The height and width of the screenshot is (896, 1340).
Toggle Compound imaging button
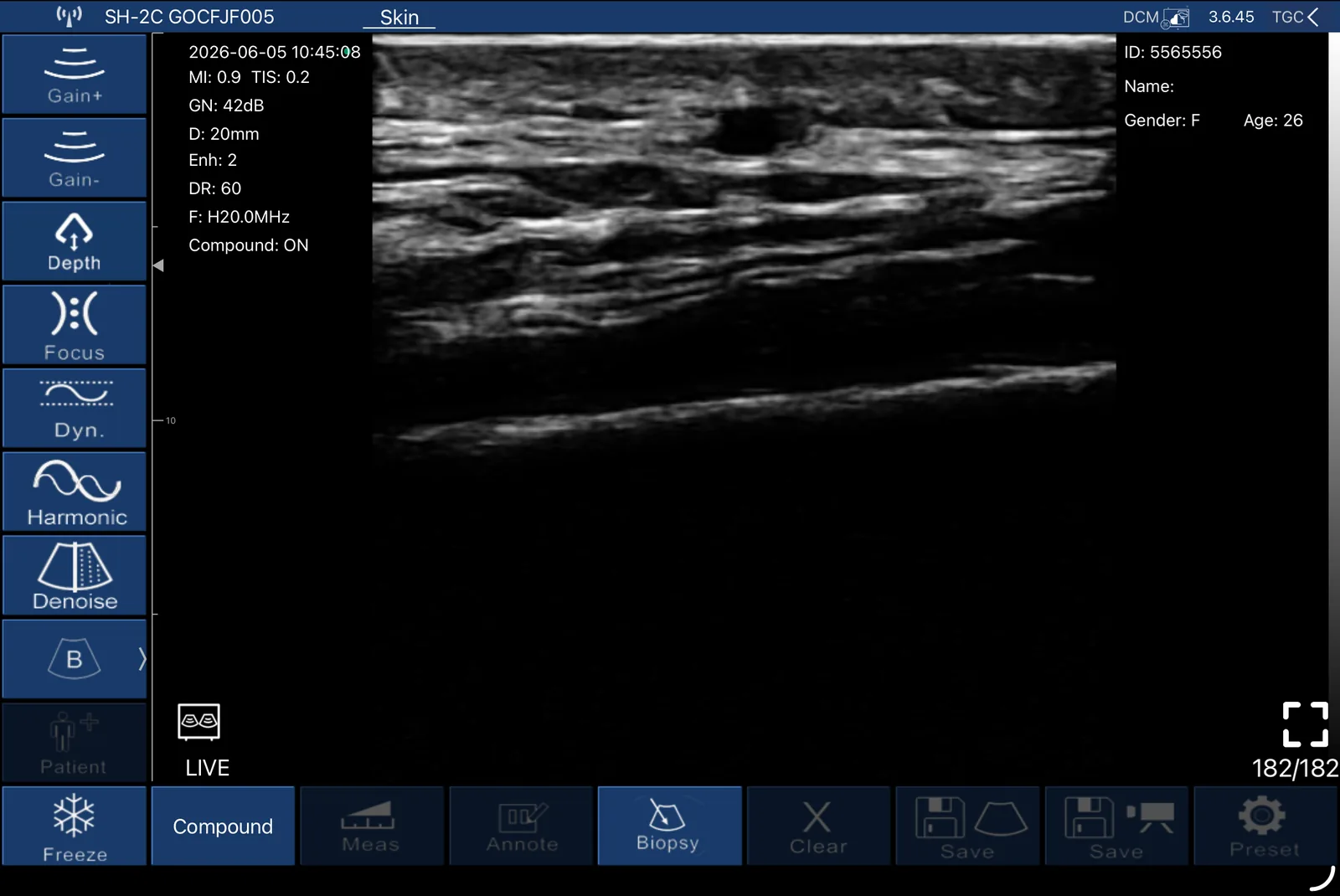(x=223, y=826)
